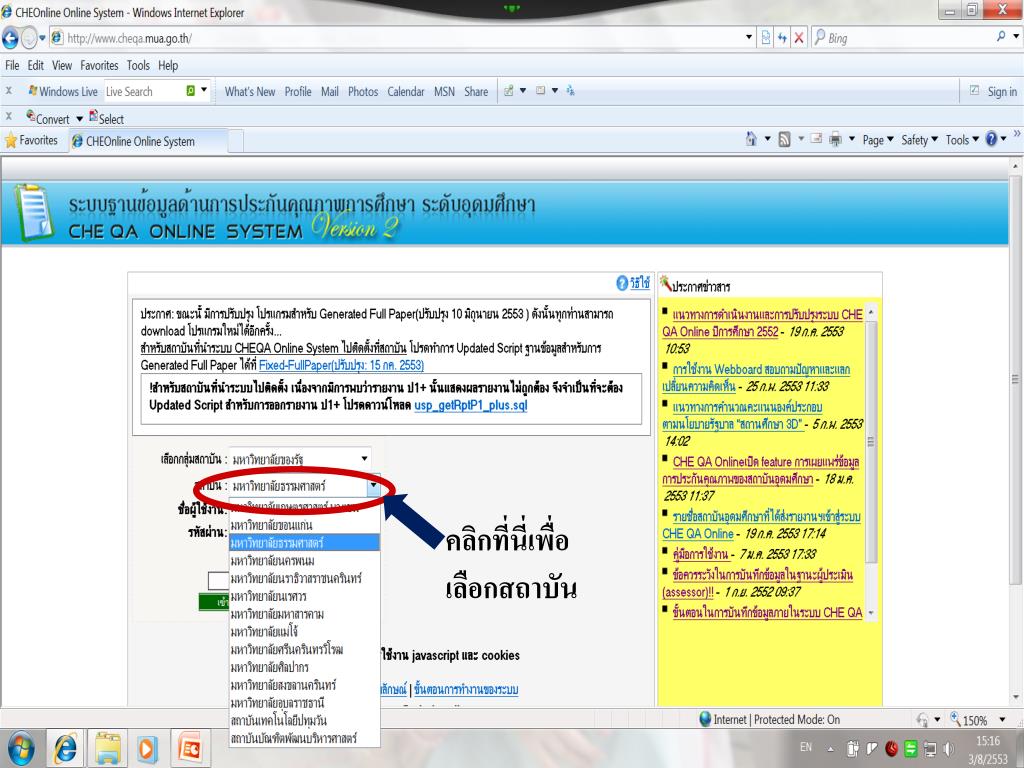Click What's New in Windows Live toolbar
The height and width of the screenshot is (768, 1024).
coord(250,91)
